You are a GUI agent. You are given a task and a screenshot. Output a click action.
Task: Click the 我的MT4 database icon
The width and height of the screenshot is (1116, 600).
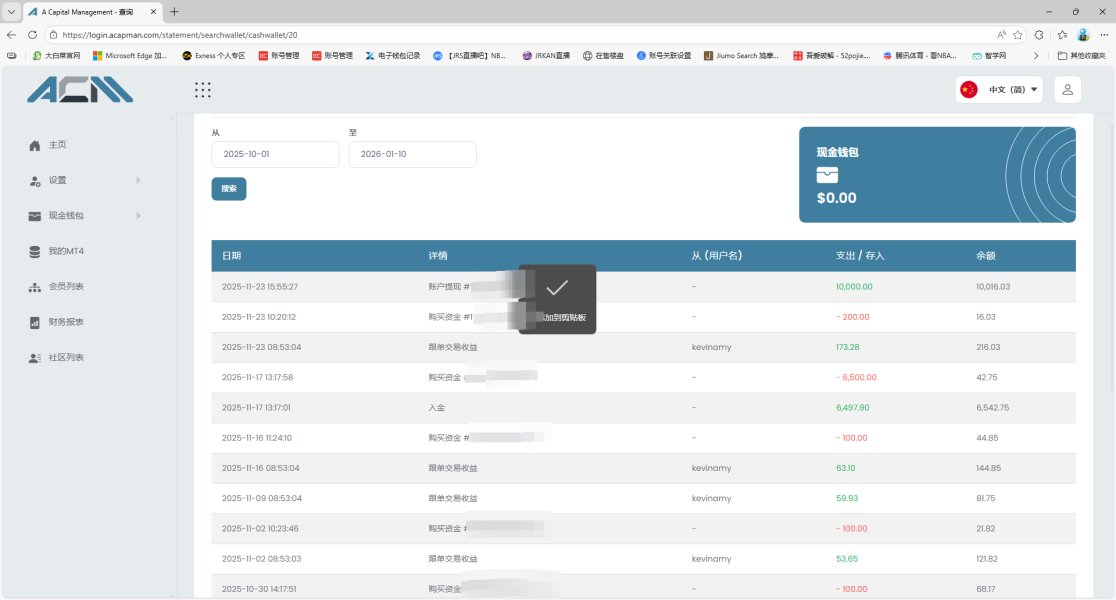pyautogui.click(x=35, y=251)
